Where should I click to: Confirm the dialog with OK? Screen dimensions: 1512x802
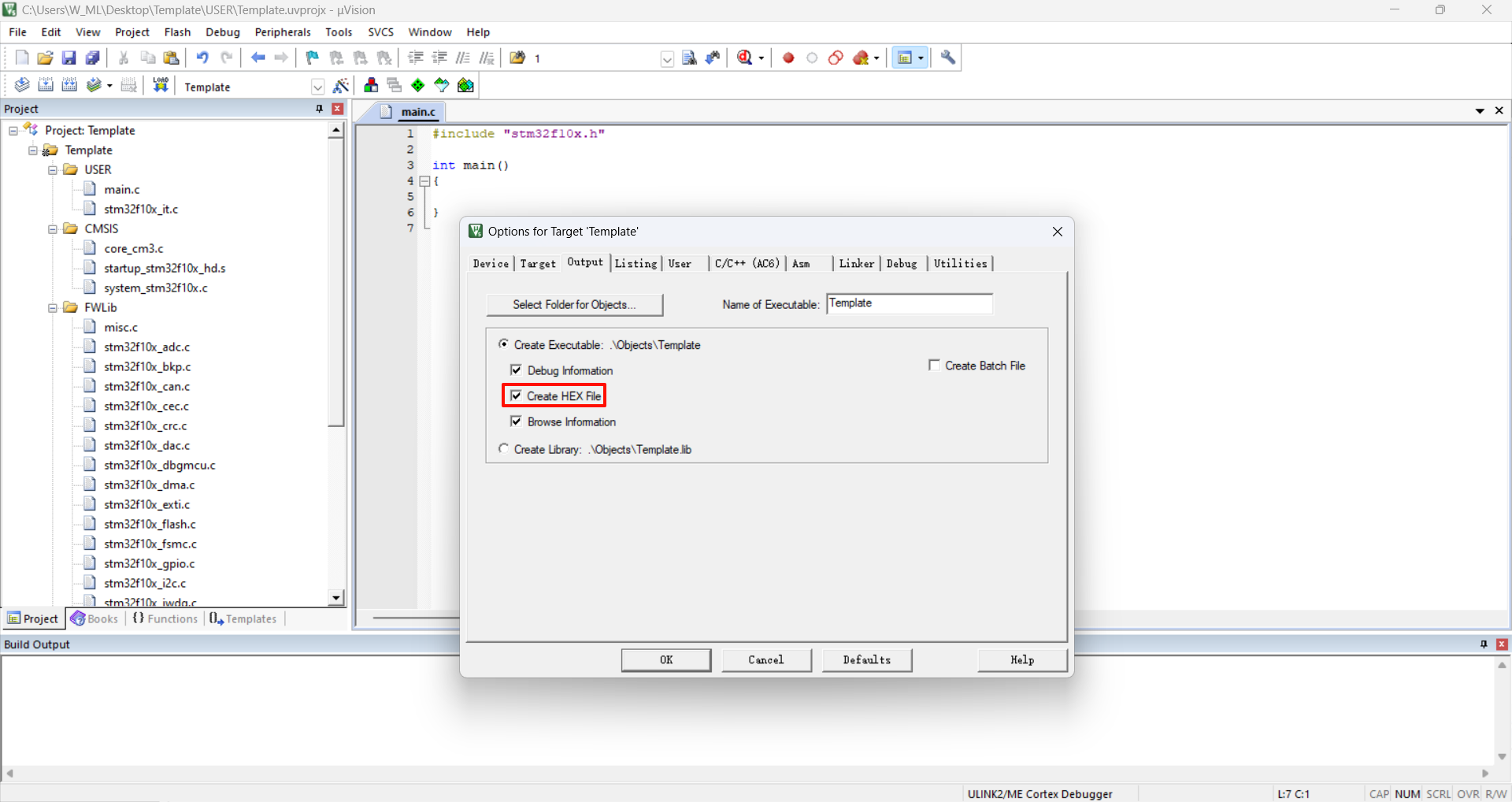666,660
